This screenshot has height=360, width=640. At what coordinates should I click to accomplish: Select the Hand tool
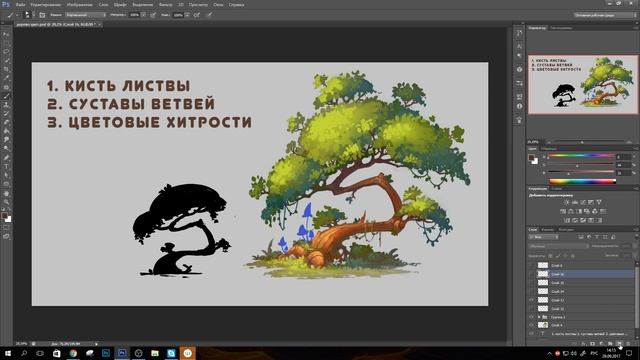[6, 193]
